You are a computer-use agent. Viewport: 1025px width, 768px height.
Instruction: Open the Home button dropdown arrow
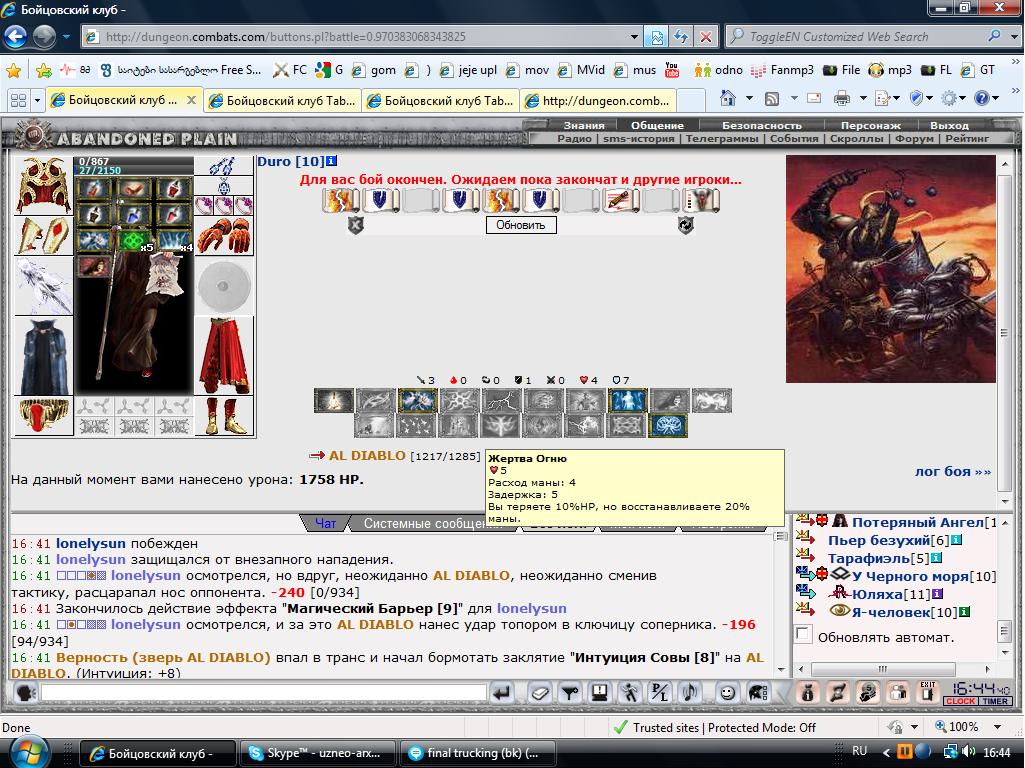pos(749,99)
